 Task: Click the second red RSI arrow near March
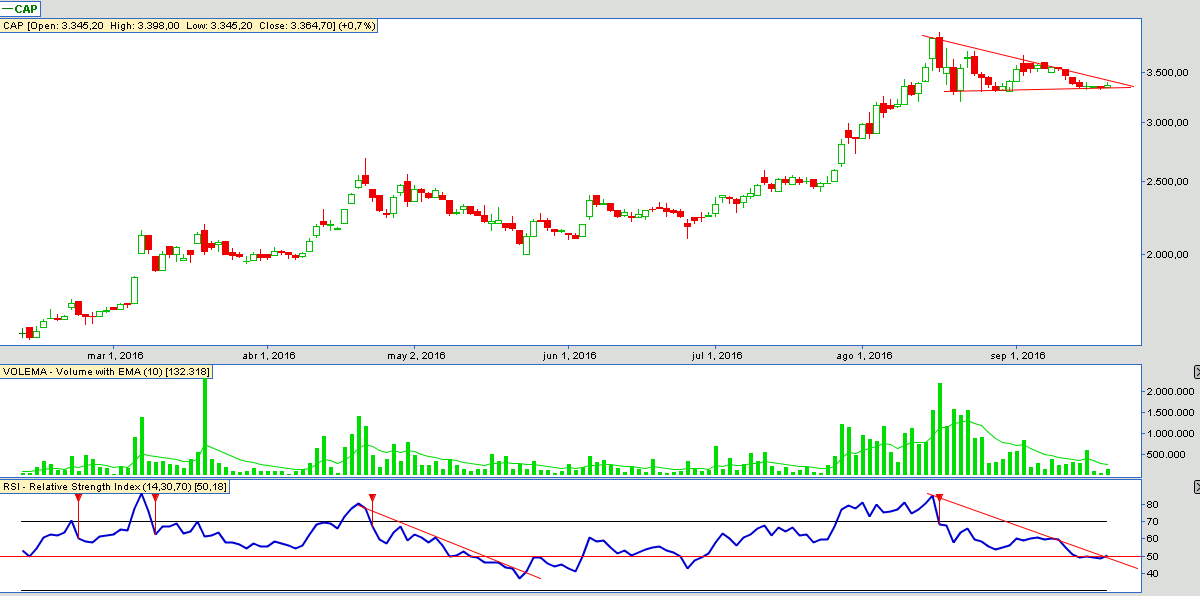[155, 498]
